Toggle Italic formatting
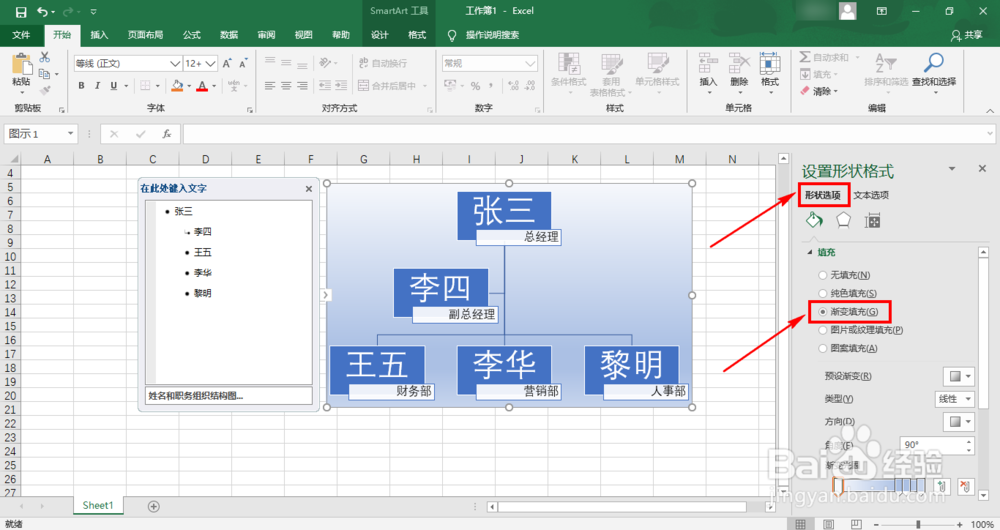The width and height of the screenshot is (1000, 530). click(97, 85)
